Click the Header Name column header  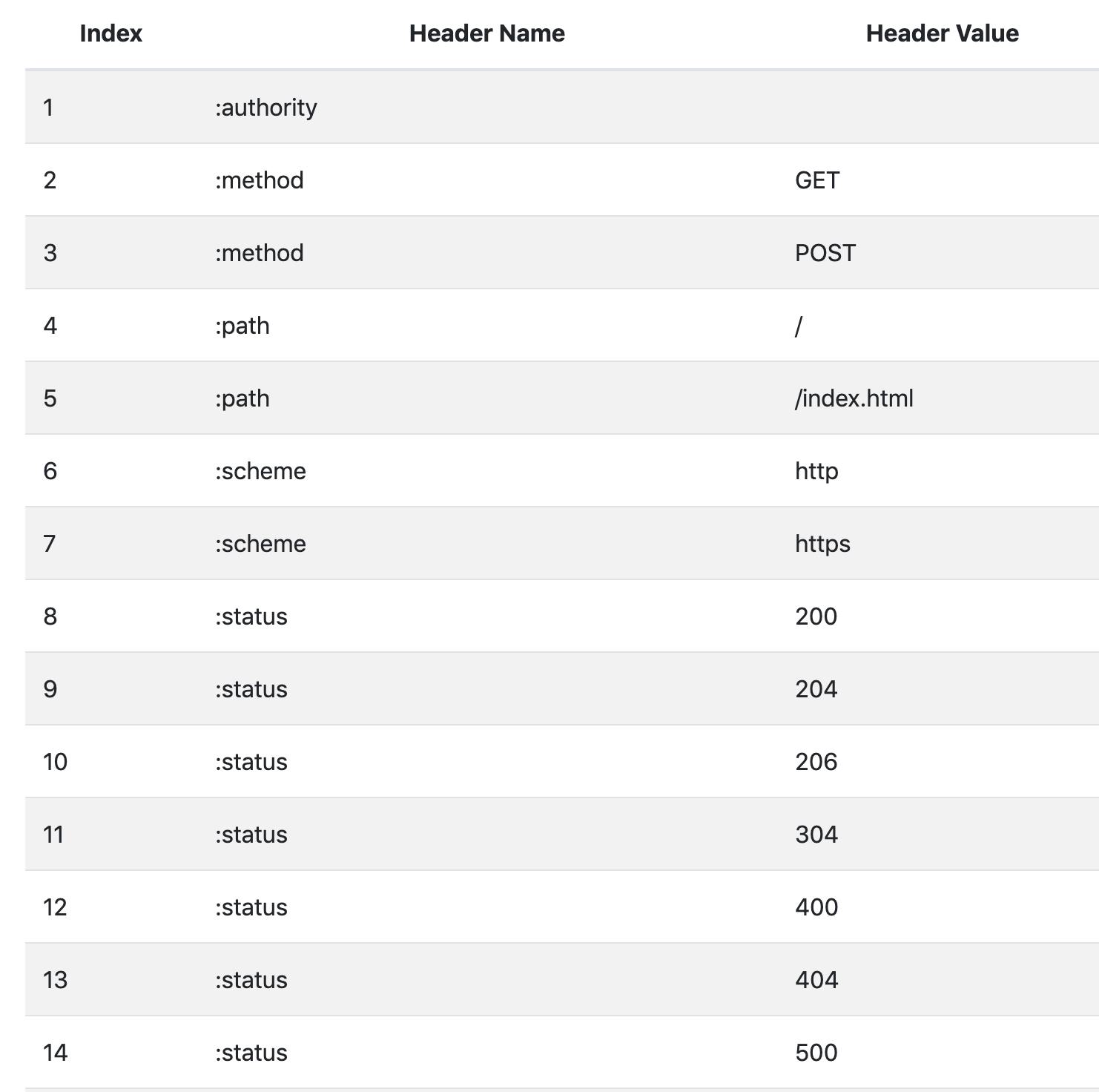pos(486,33)
